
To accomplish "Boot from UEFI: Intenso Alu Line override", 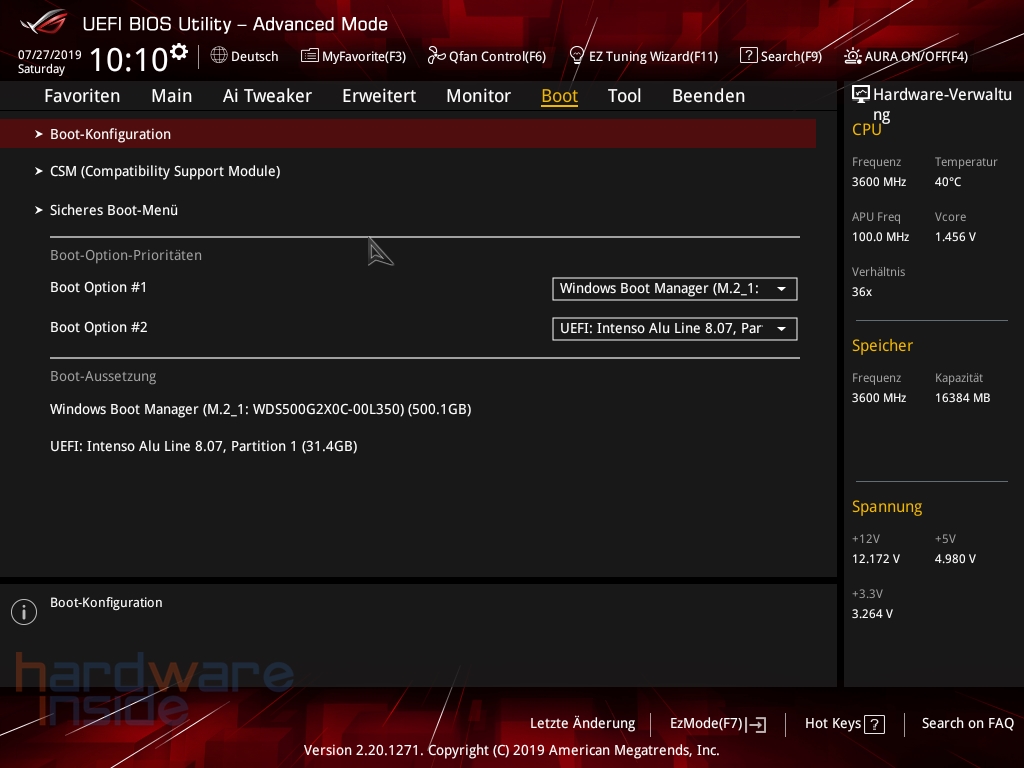I will 204,447.
